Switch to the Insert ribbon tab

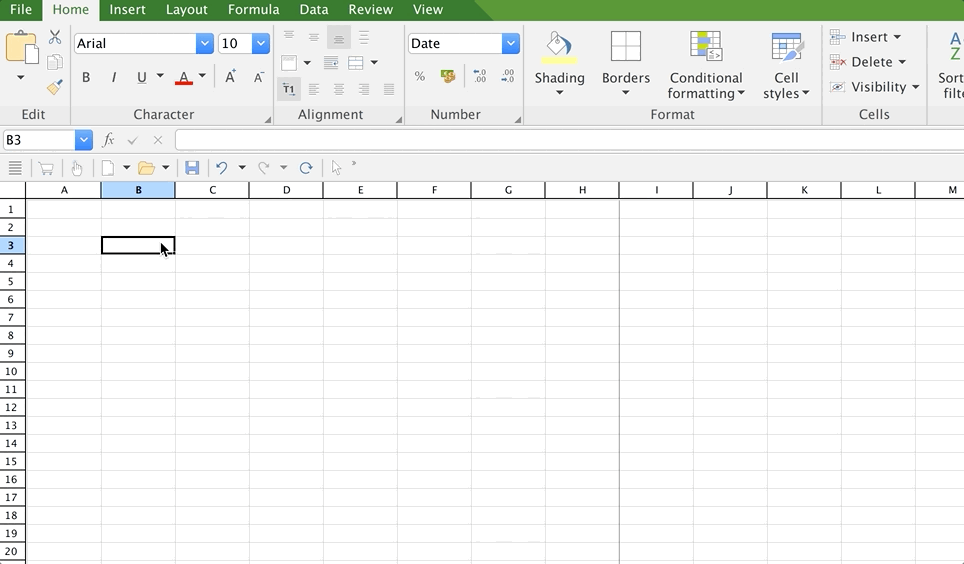(127, 10)
